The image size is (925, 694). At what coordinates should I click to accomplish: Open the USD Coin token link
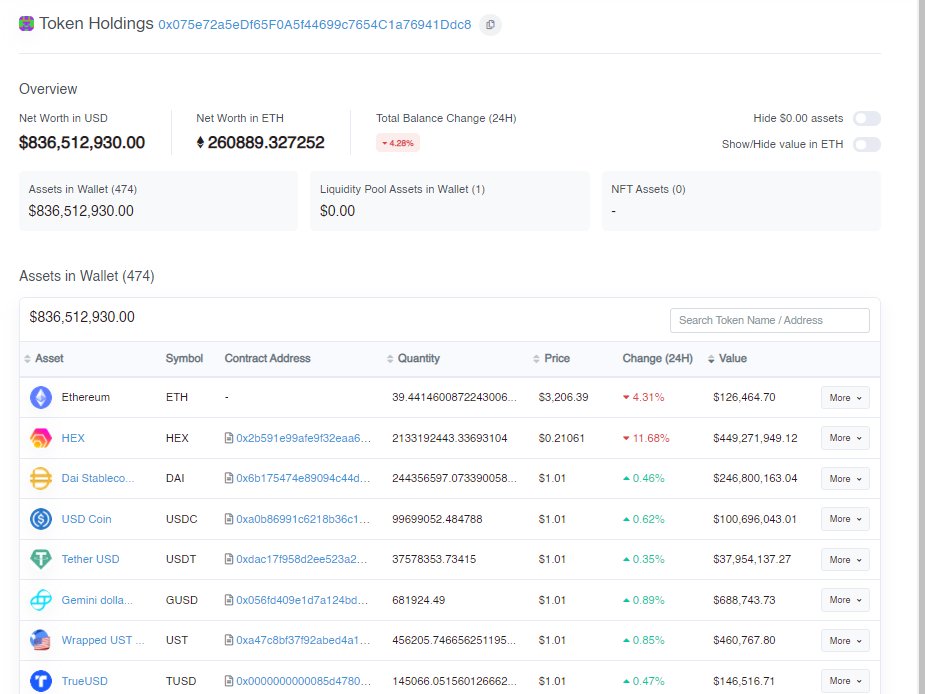click(x=86, y=519)
